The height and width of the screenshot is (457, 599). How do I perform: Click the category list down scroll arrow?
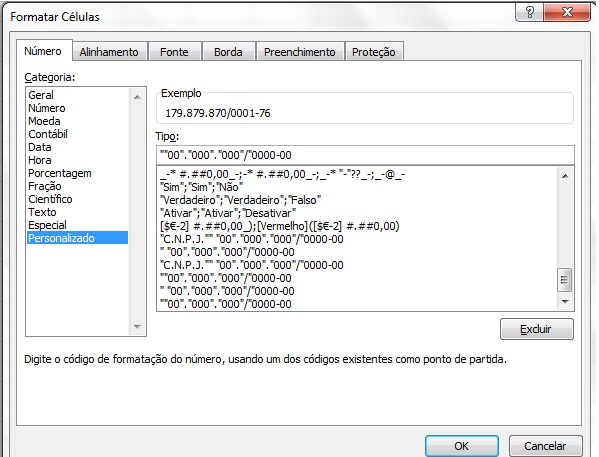click(x=137, y=327)
